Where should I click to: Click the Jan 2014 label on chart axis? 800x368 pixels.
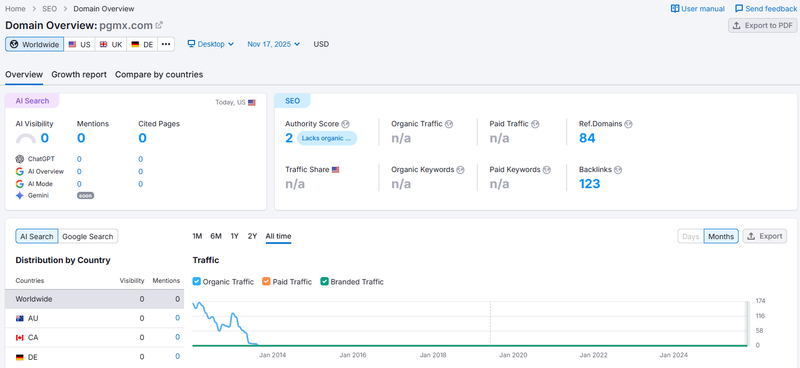(x=272, y=355)
